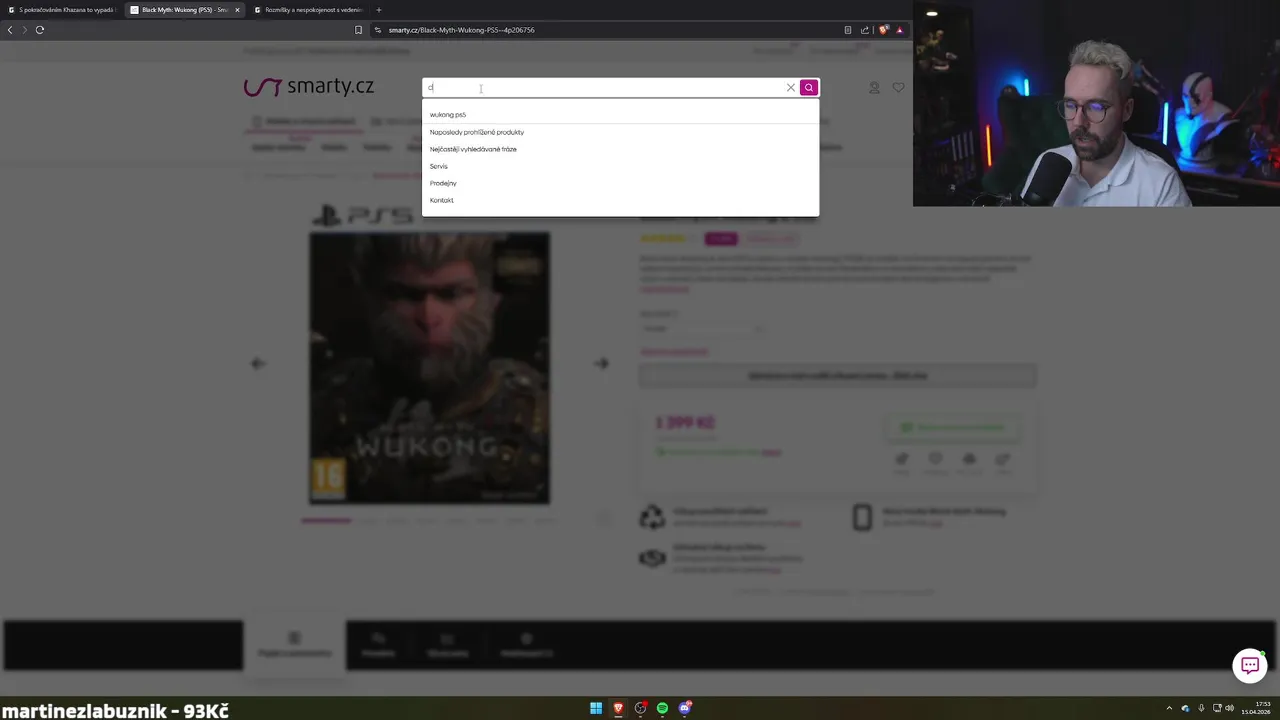Choose the 'Prodejny' suggestion entry
Image resolution: width=1280 pixels, height=720 pixels.
[x=443, y=183]
